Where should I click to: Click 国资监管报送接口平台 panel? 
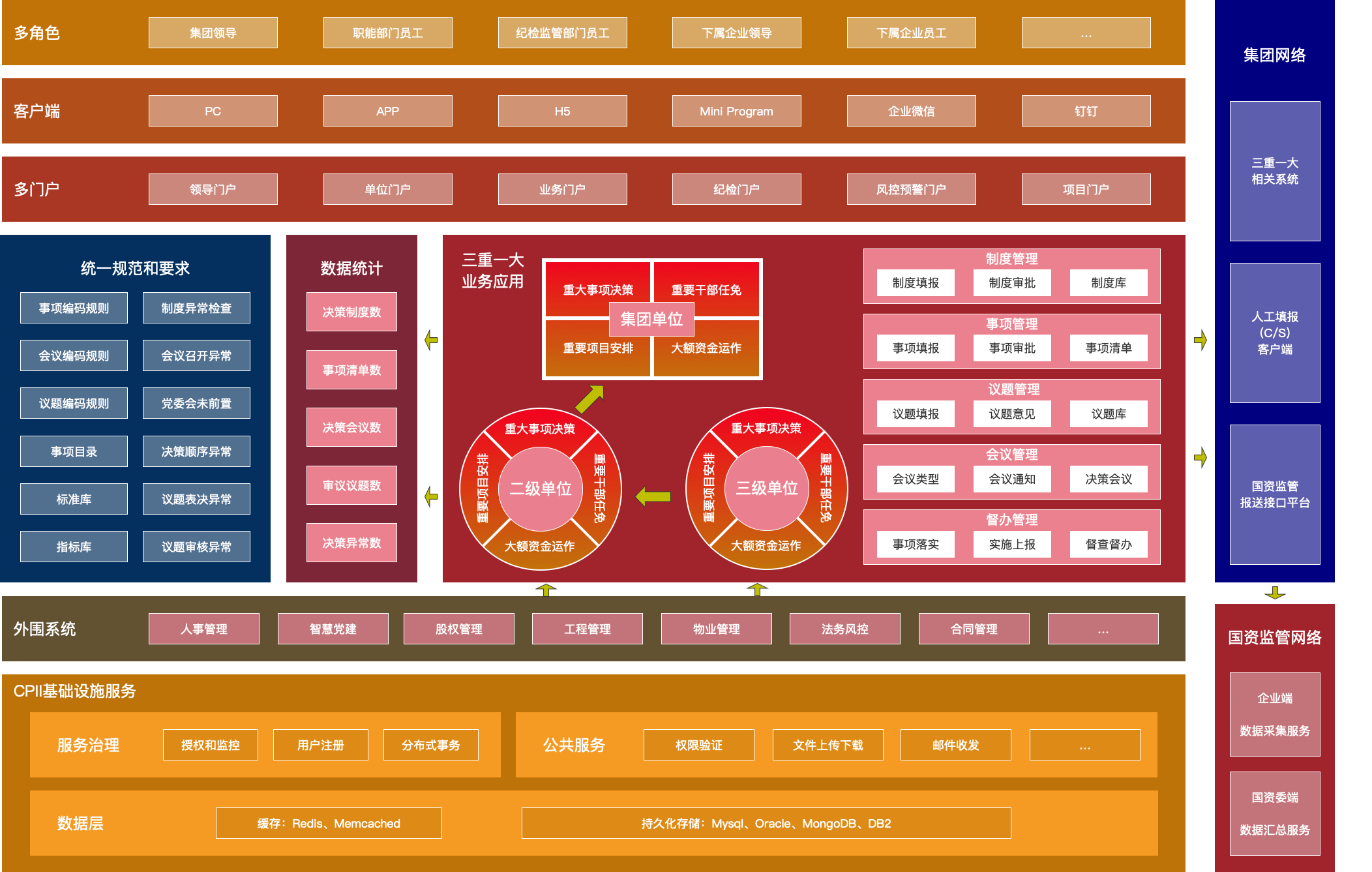[1274, 494]
